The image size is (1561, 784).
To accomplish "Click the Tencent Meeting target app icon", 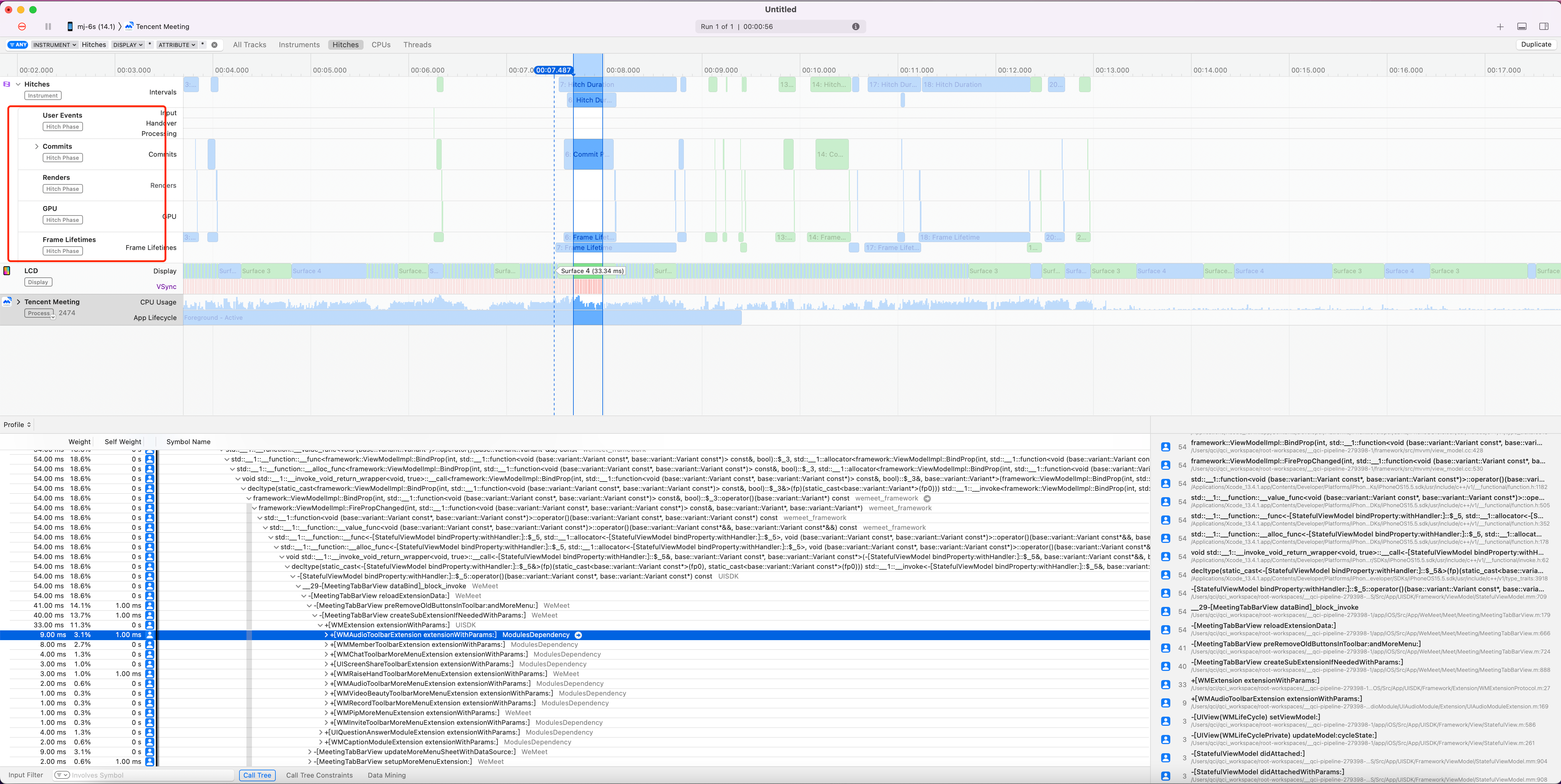I will pos(129,27).
